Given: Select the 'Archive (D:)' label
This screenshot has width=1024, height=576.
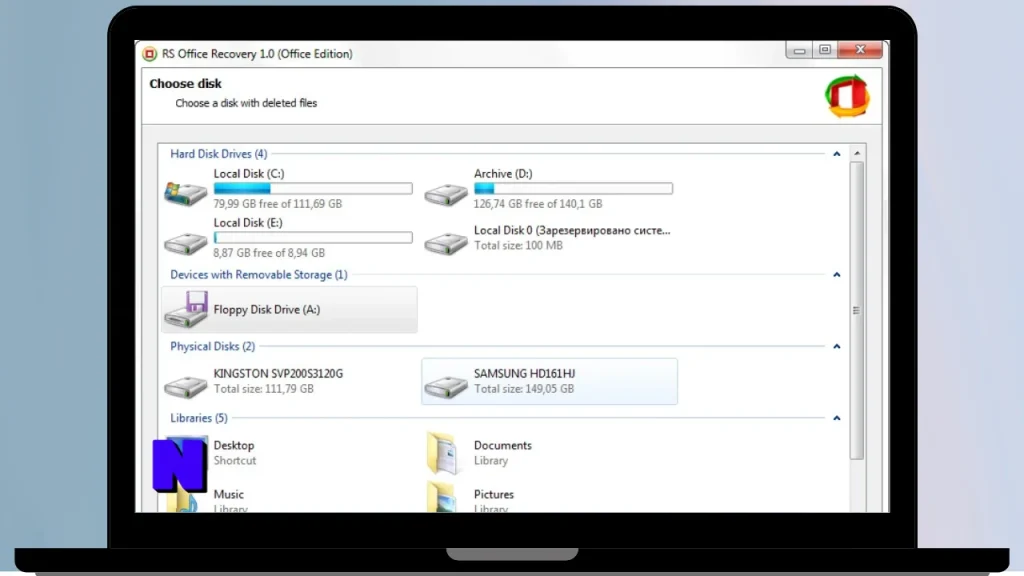Looking at the screenshot, I should [x=503, y=174].
